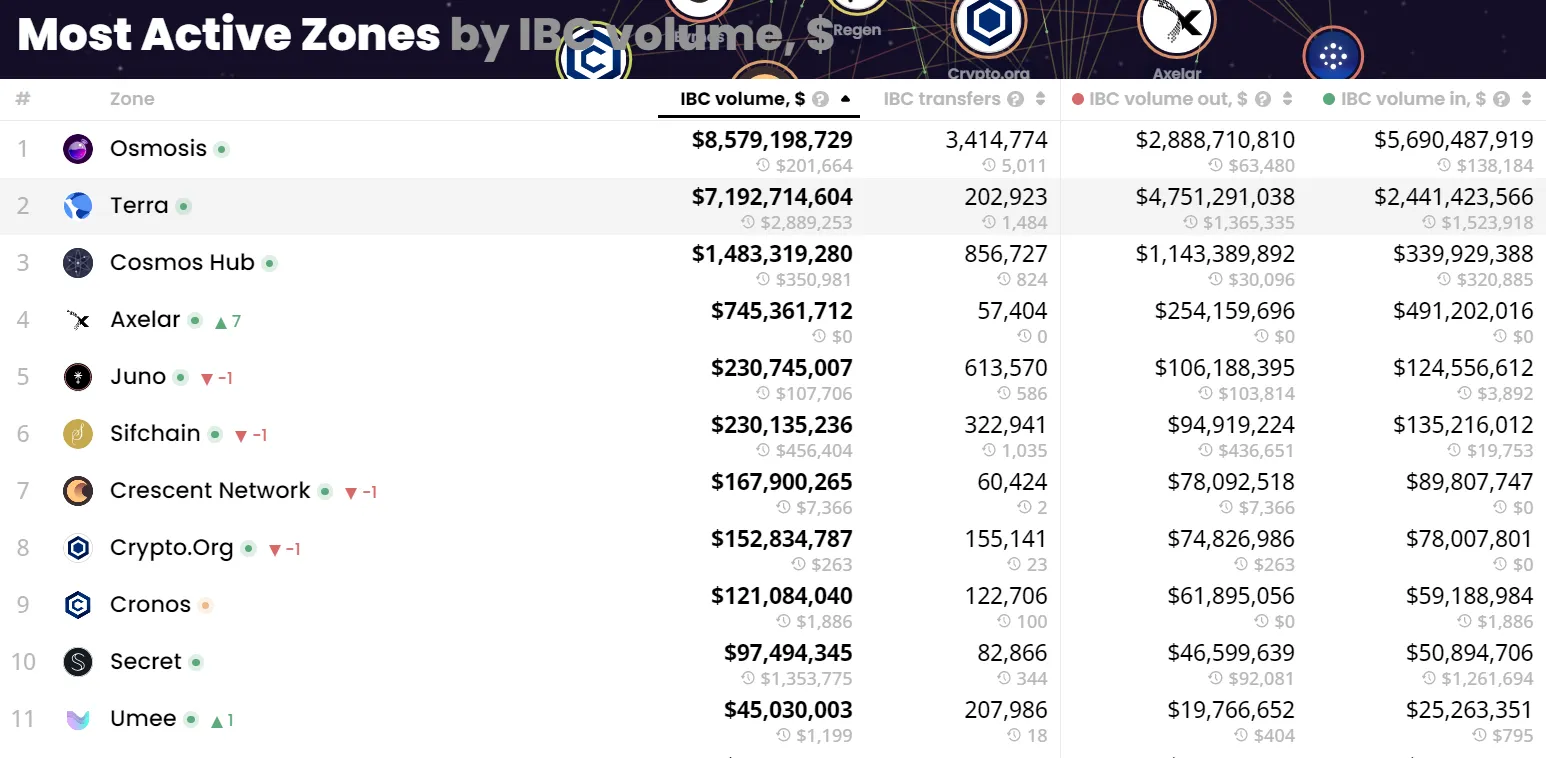
Task: Click Osmosis green status dot
Action: click(x=222, y=149)
